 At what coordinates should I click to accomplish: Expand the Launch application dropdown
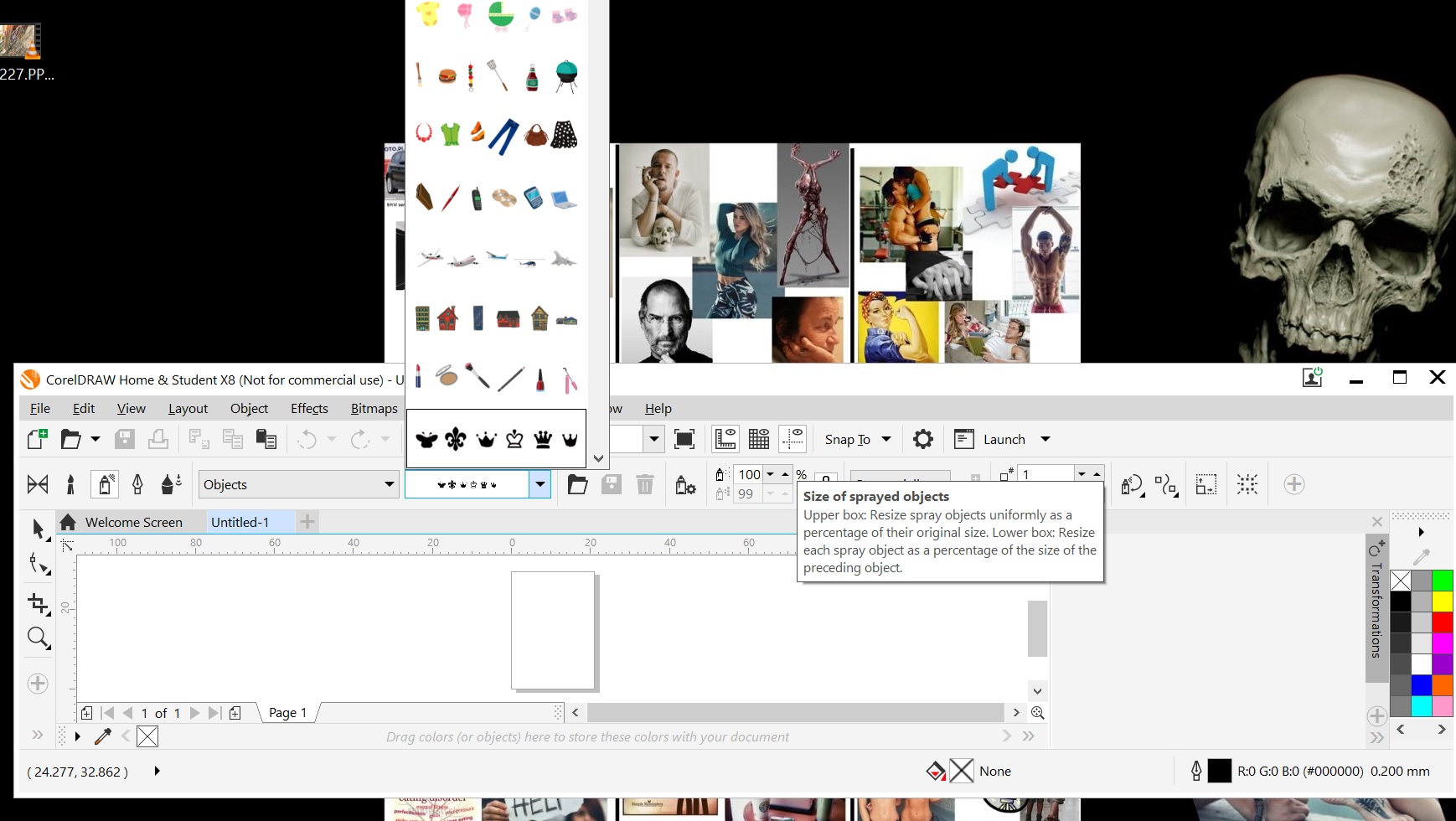pos(1045,439)
